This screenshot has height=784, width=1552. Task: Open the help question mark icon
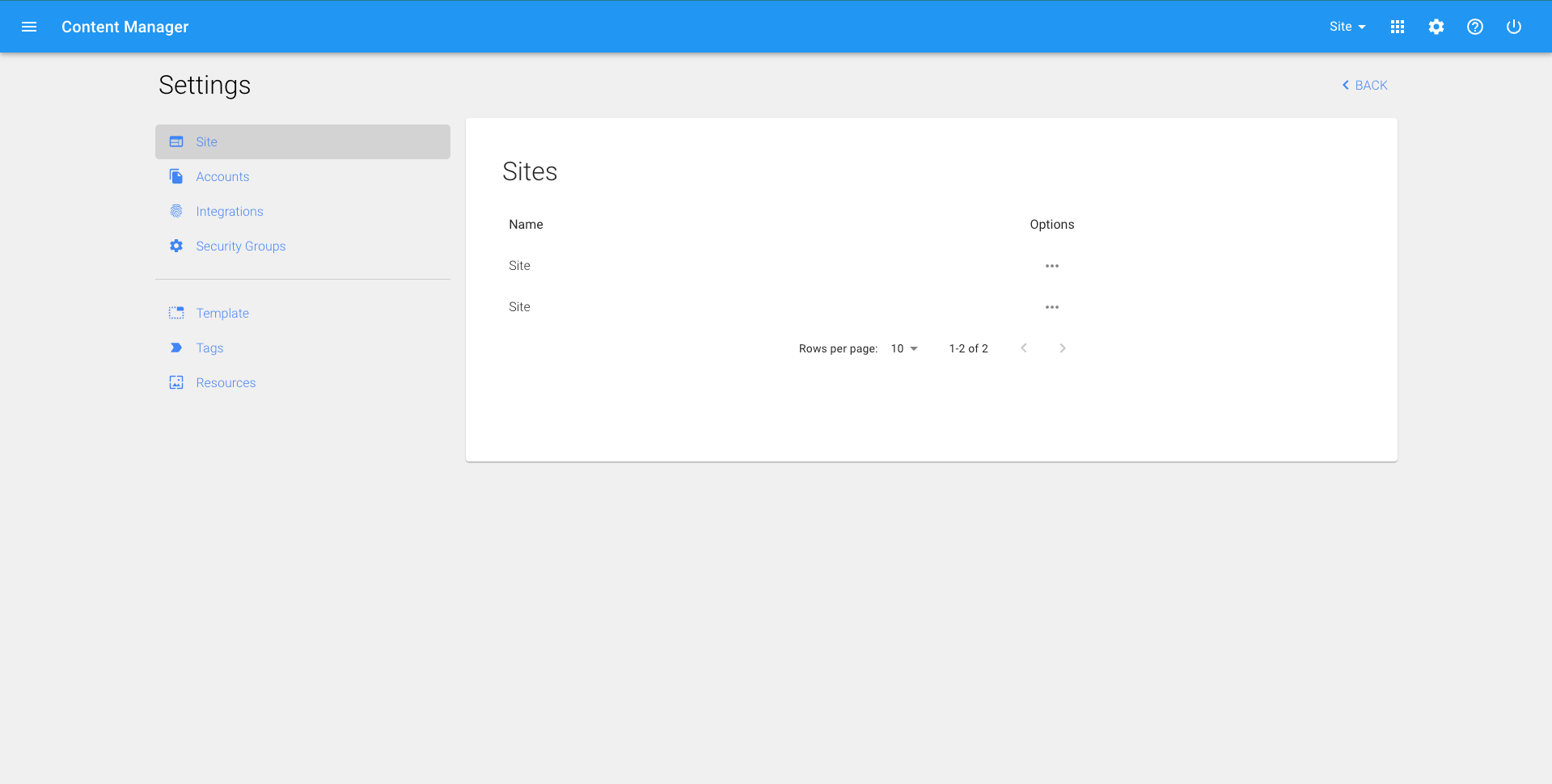(x=1474, y=27)
